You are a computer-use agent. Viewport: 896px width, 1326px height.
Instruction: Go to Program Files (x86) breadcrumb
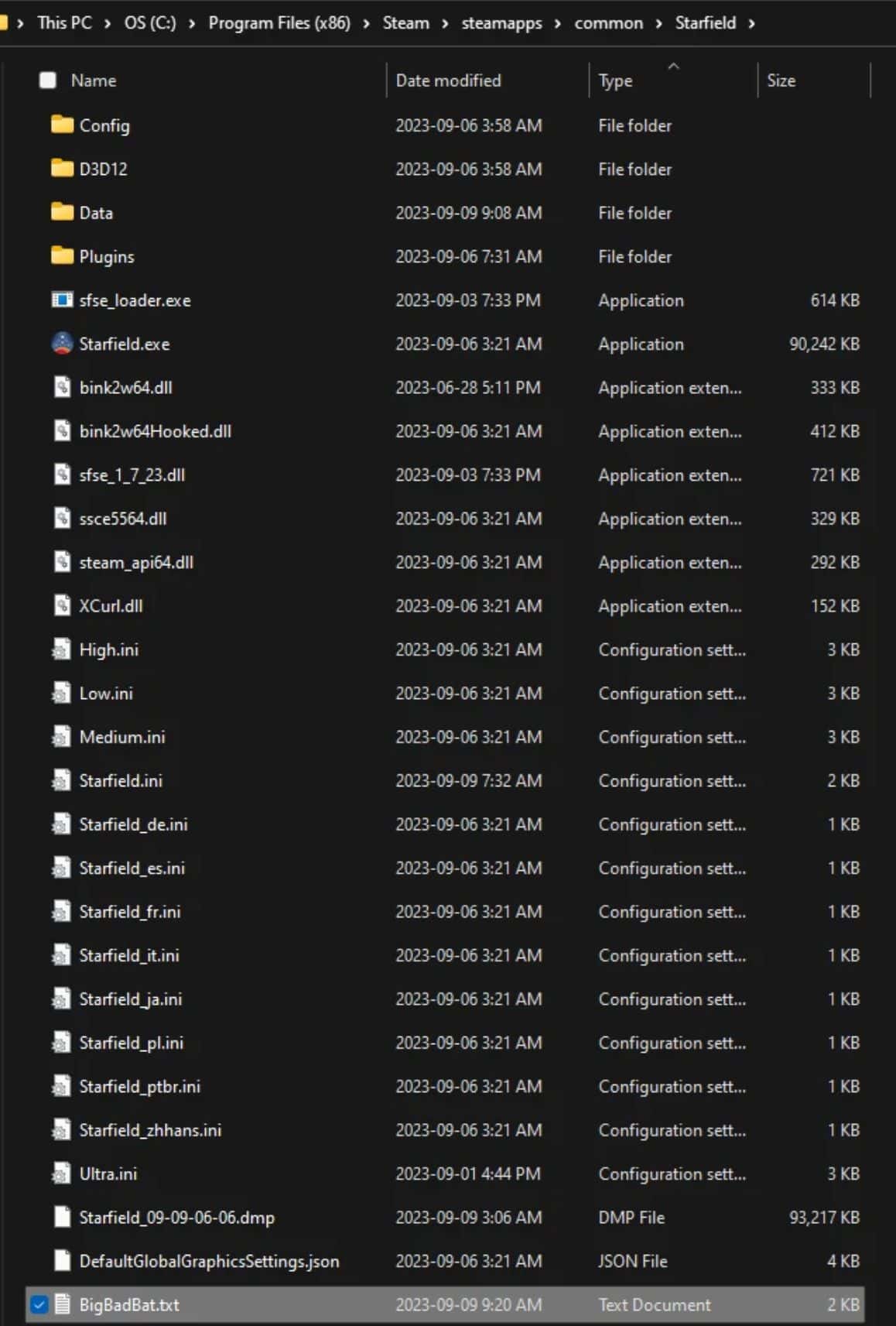coord(279,23)
